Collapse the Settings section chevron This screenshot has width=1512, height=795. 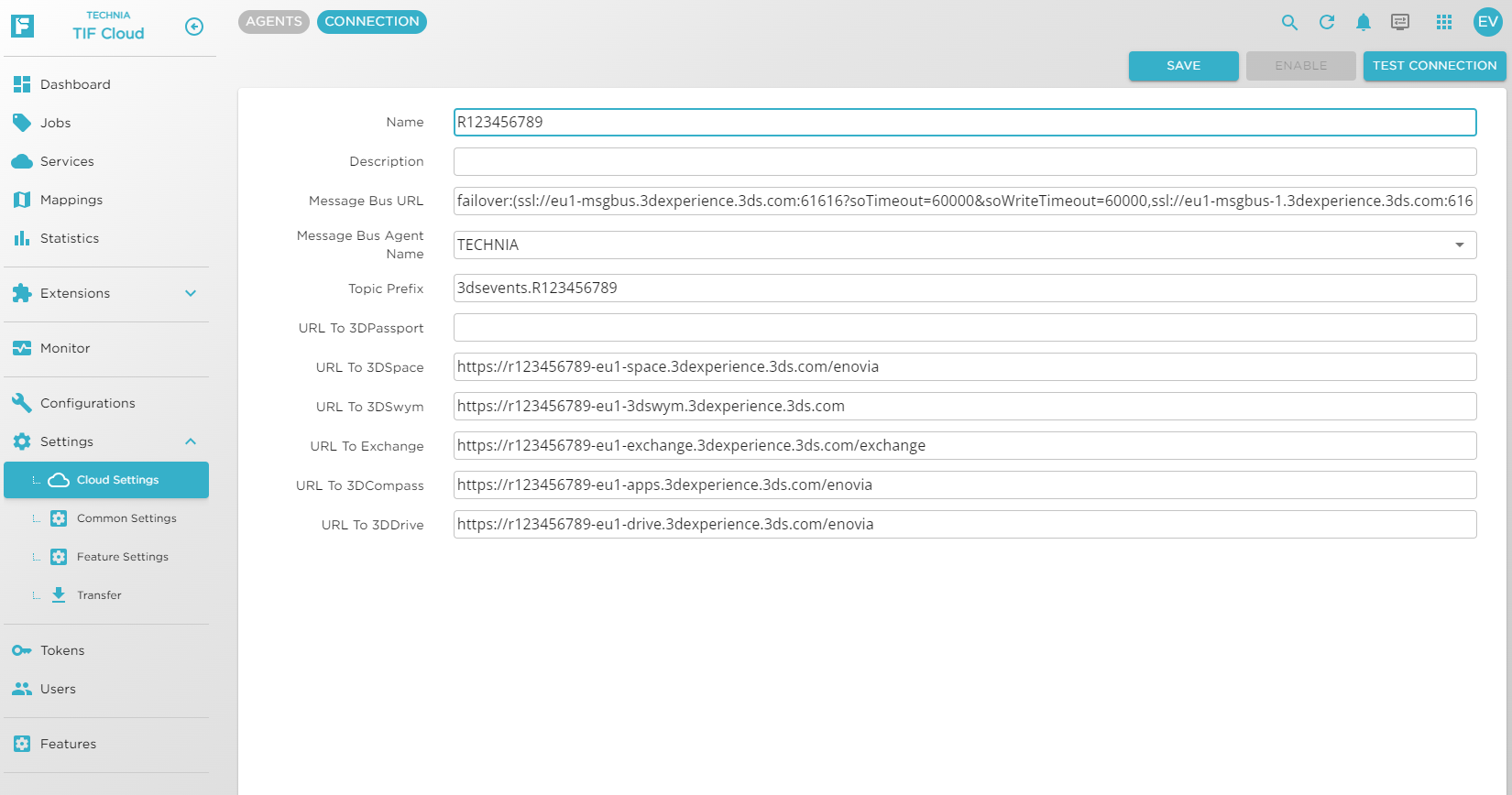click(x=191, y=441)
